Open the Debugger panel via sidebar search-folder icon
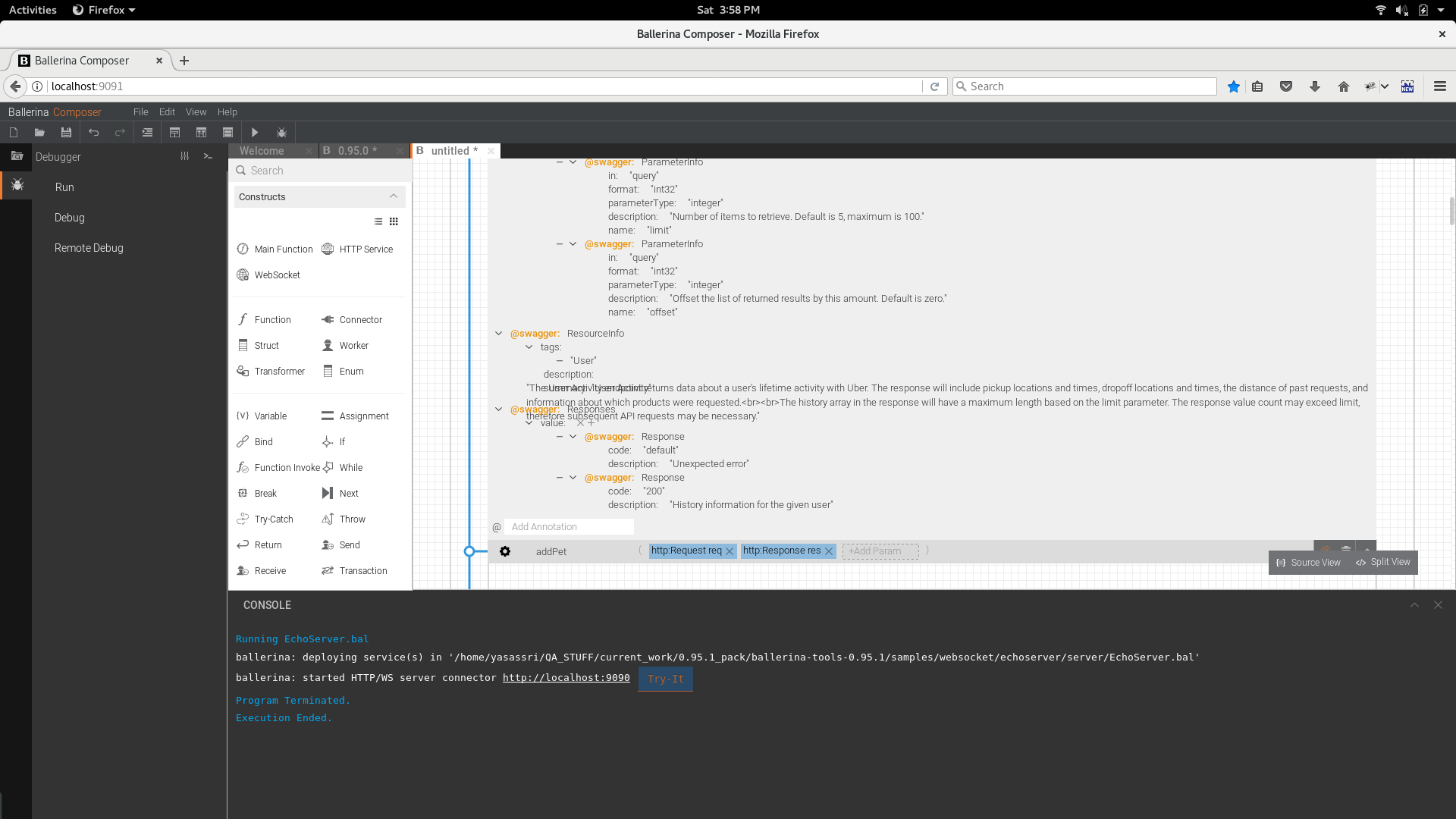 pyautogui.click(x=17, y=157)
